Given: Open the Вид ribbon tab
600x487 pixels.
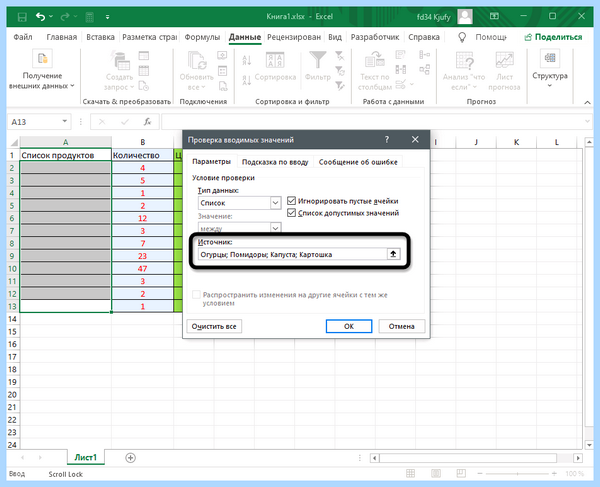Looking at the screenshot, I should pyautogui.click(x=335, y=37).
